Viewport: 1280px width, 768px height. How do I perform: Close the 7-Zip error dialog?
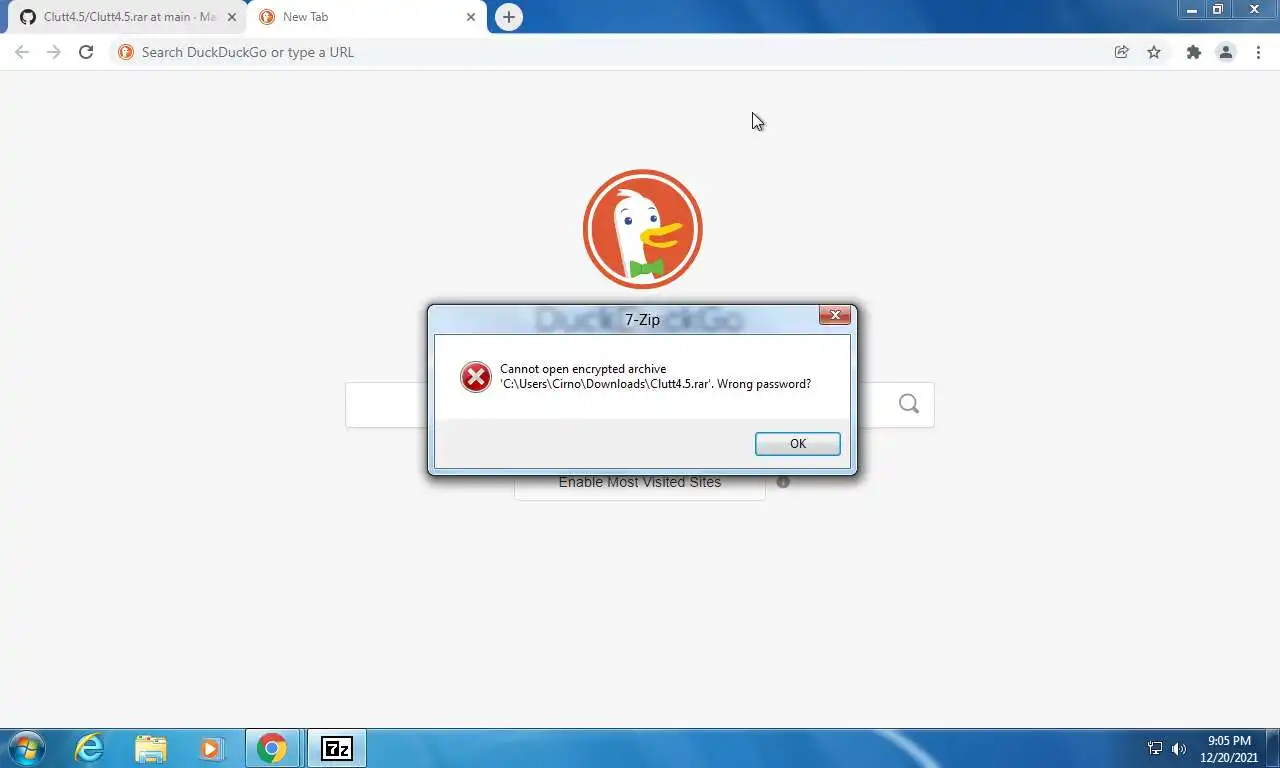[x=835, y=315]
